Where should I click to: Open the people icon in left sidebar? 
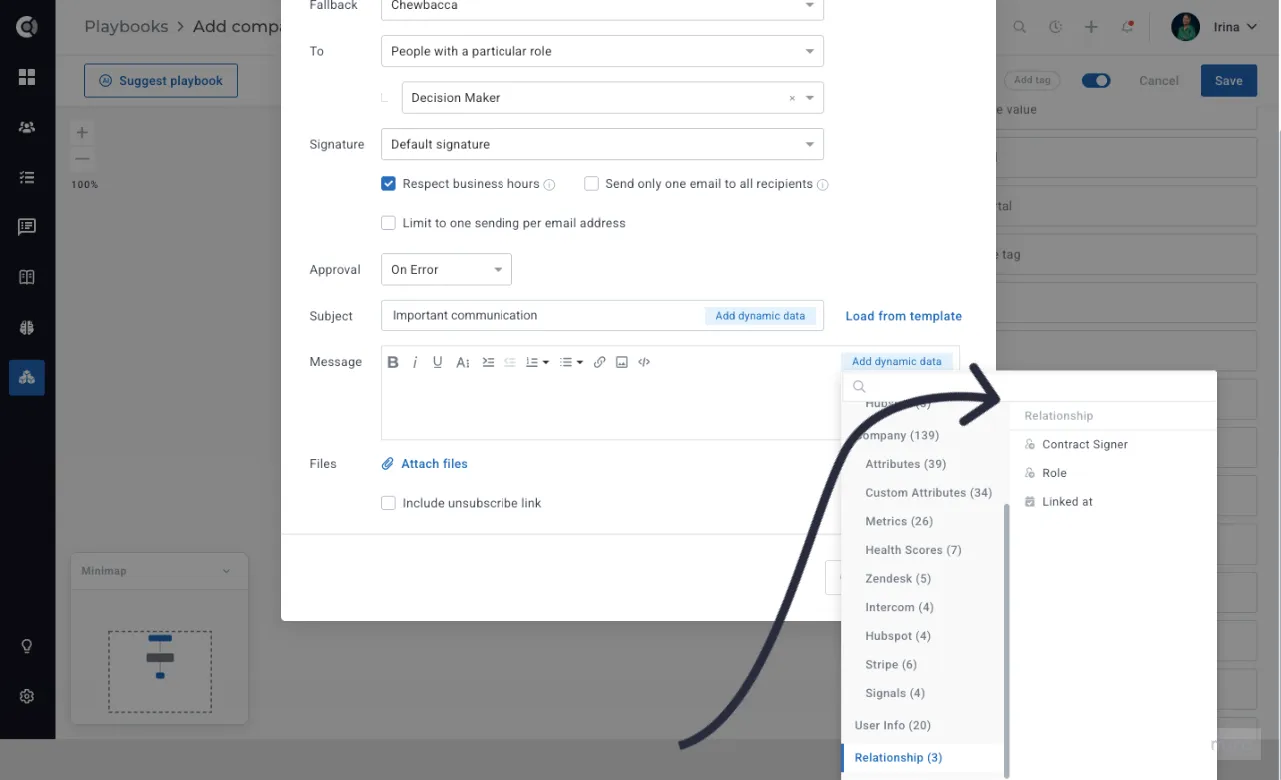tap(27, 127)
